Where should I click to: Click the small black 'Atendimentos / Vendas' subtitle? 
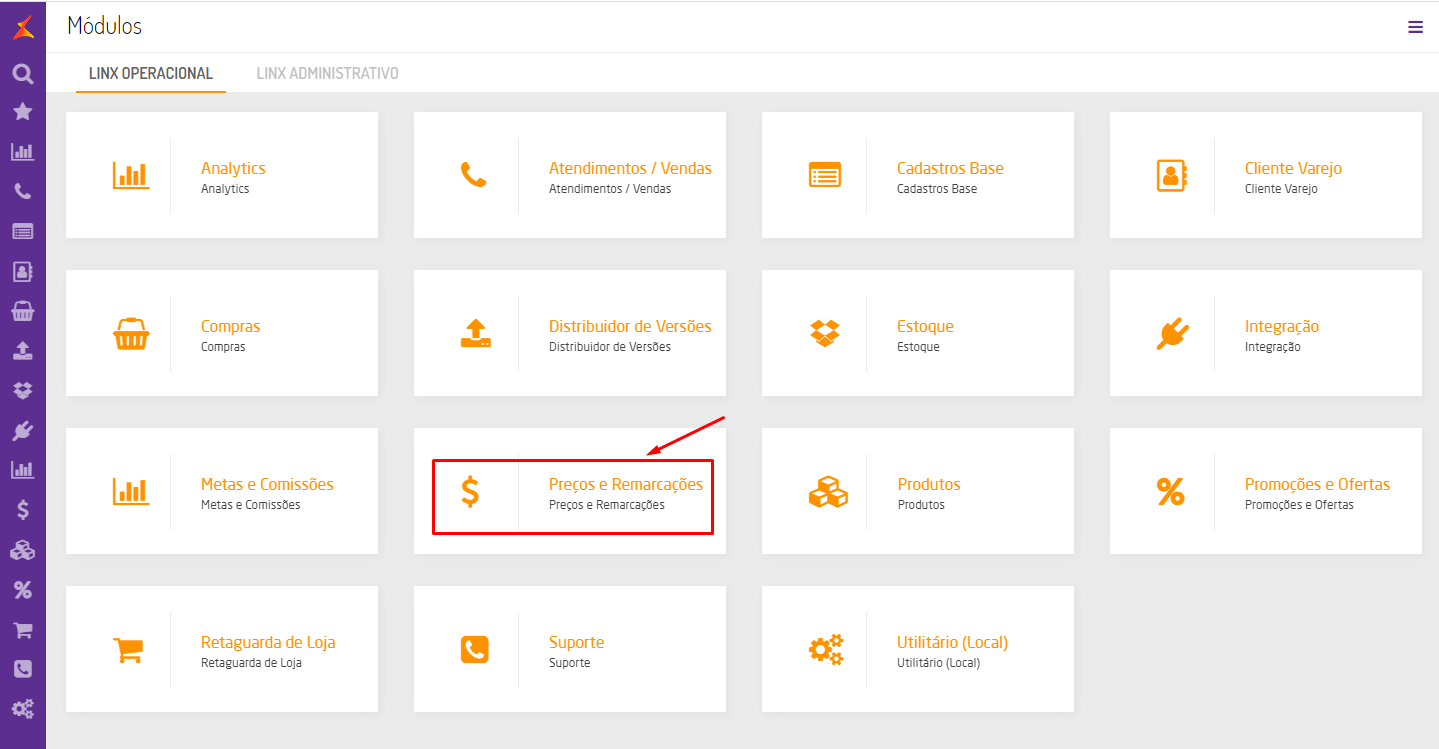(610, 189)
